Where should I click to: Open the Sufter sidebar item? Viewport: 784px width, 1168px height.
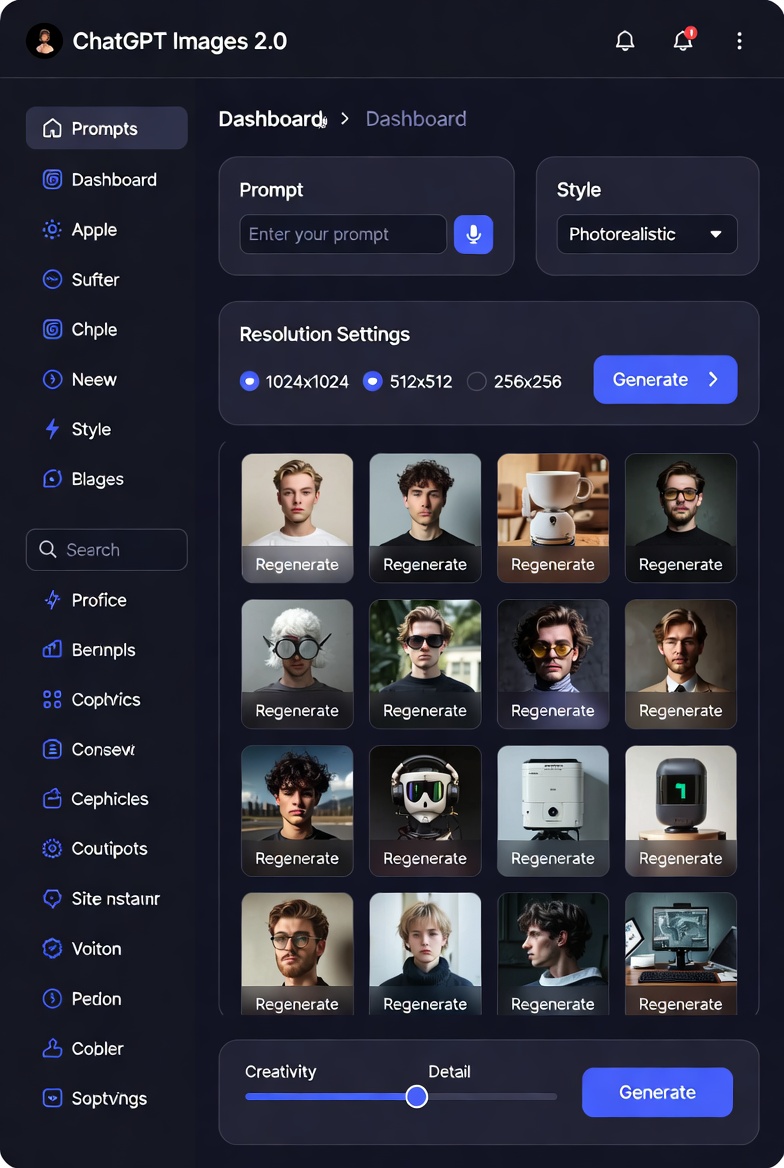107,279
